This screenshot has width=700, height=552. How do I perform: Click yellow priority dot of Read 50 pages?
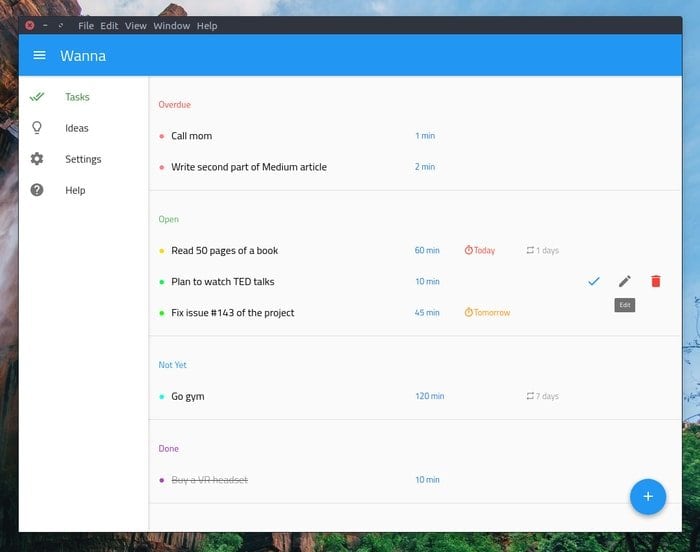click(162, 251)
